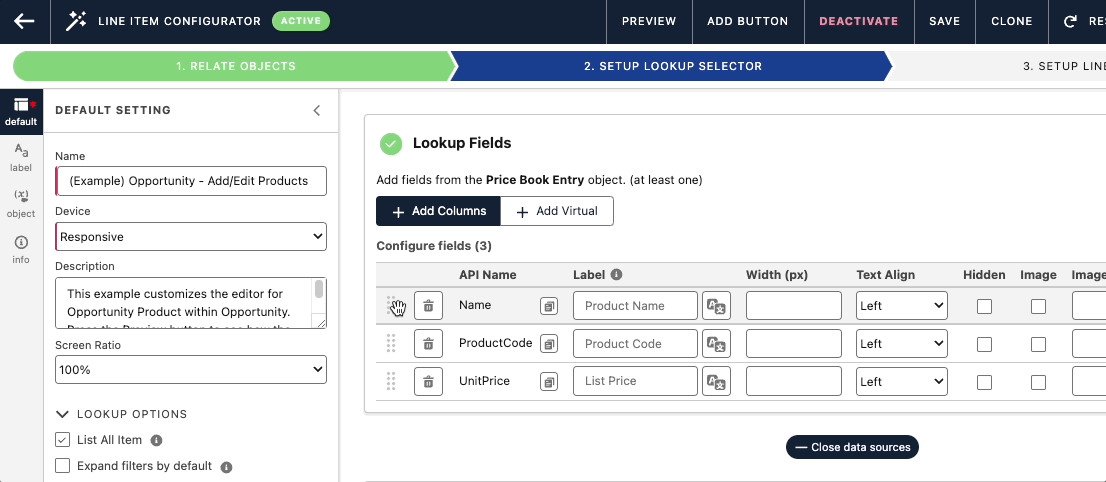Image resolution: width=1106 pixels, height=482 pixels.
Task: Toggle the List All Item checkbox
Action: point(63,440)
